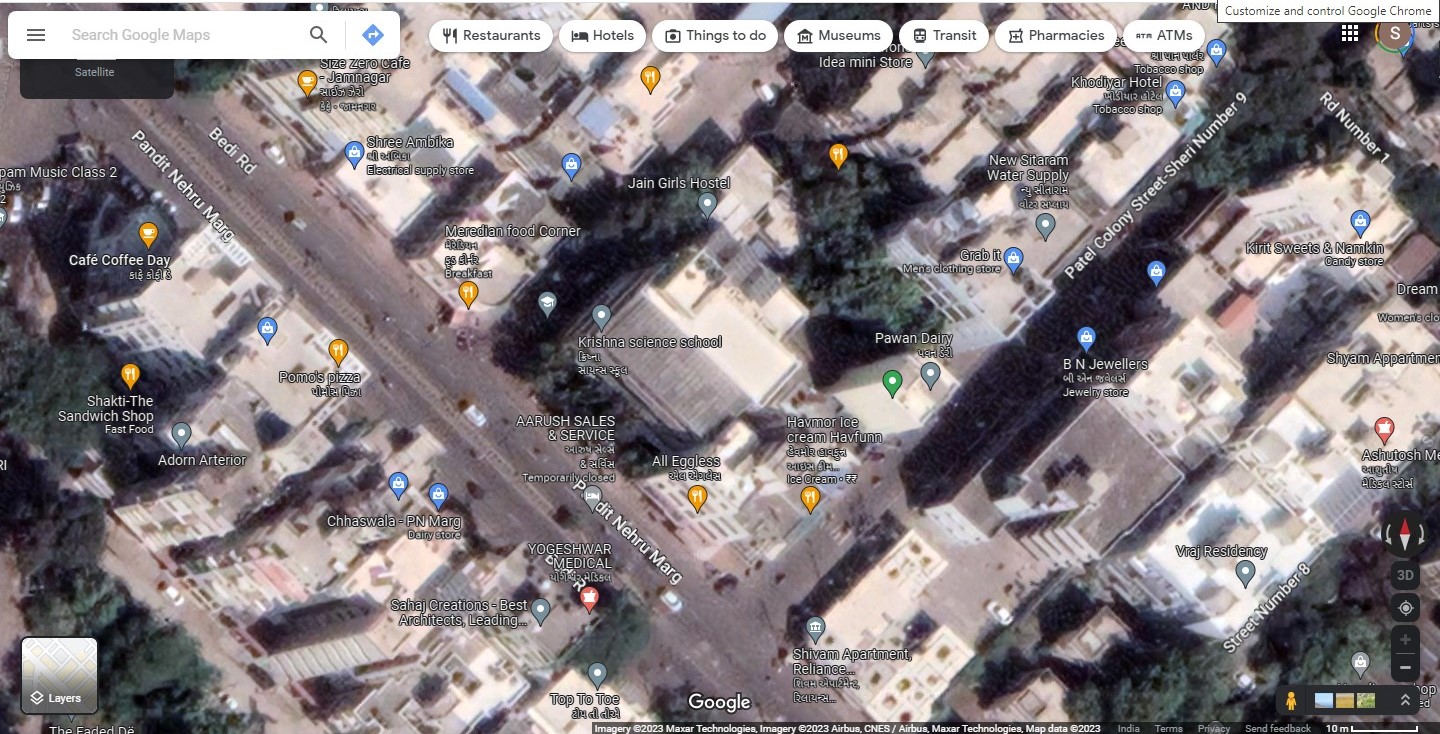Select the Pharmacies chip

coord(1055,35)
